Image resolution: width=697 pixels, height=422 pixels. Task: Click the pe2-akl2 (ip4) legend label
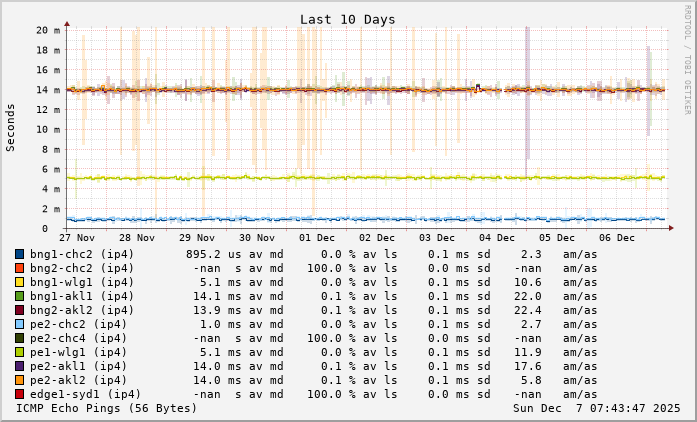coord(78,380)
